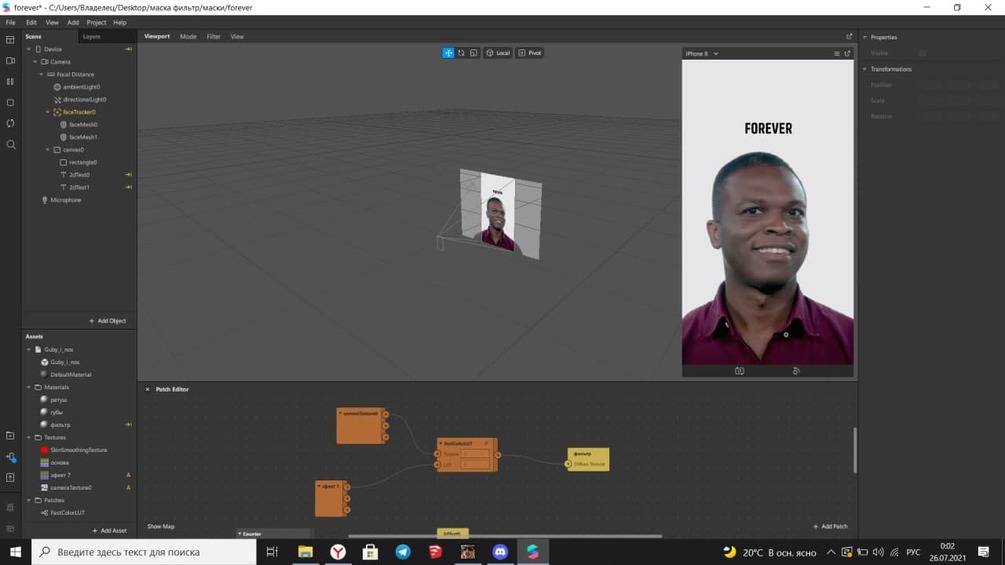Click the camera switch icon below simulator

tap(740, 371)
